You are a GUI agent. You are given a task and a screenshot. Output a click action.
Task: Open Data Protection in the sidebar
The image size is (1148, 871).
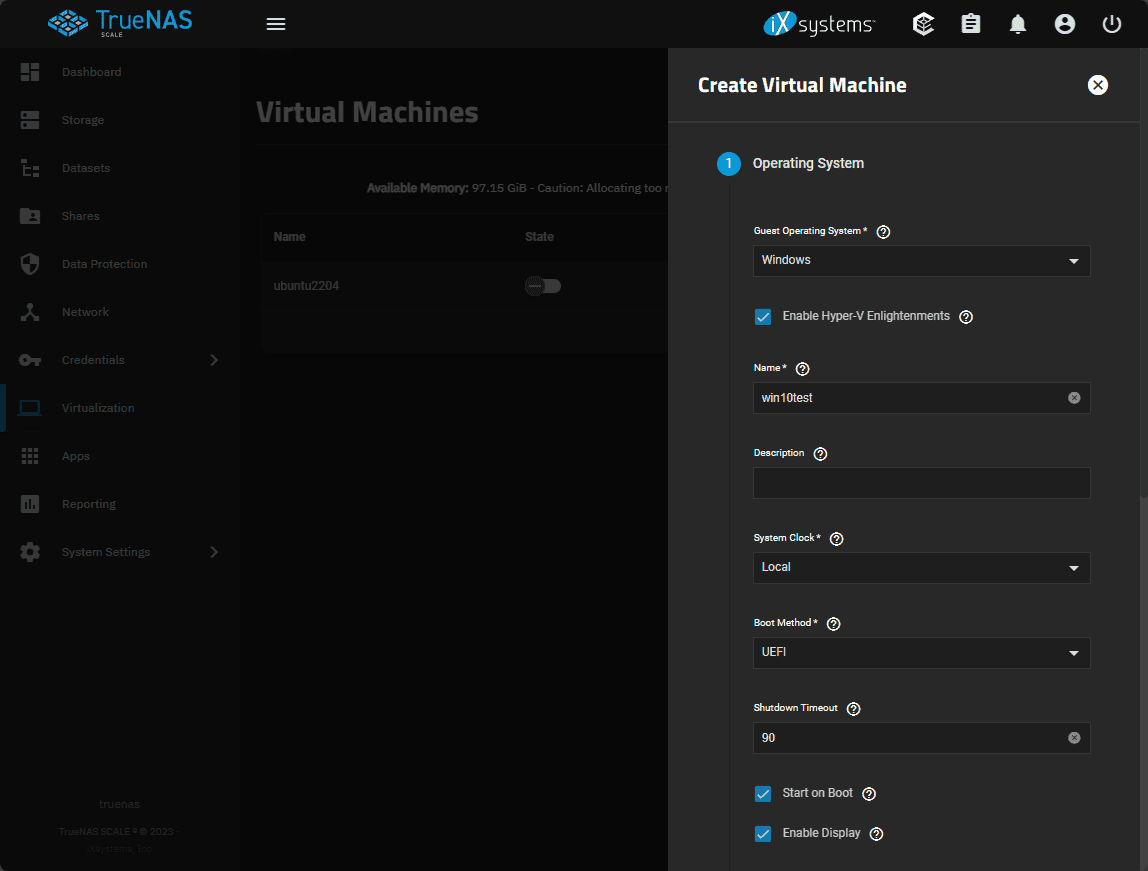point(104,264)
